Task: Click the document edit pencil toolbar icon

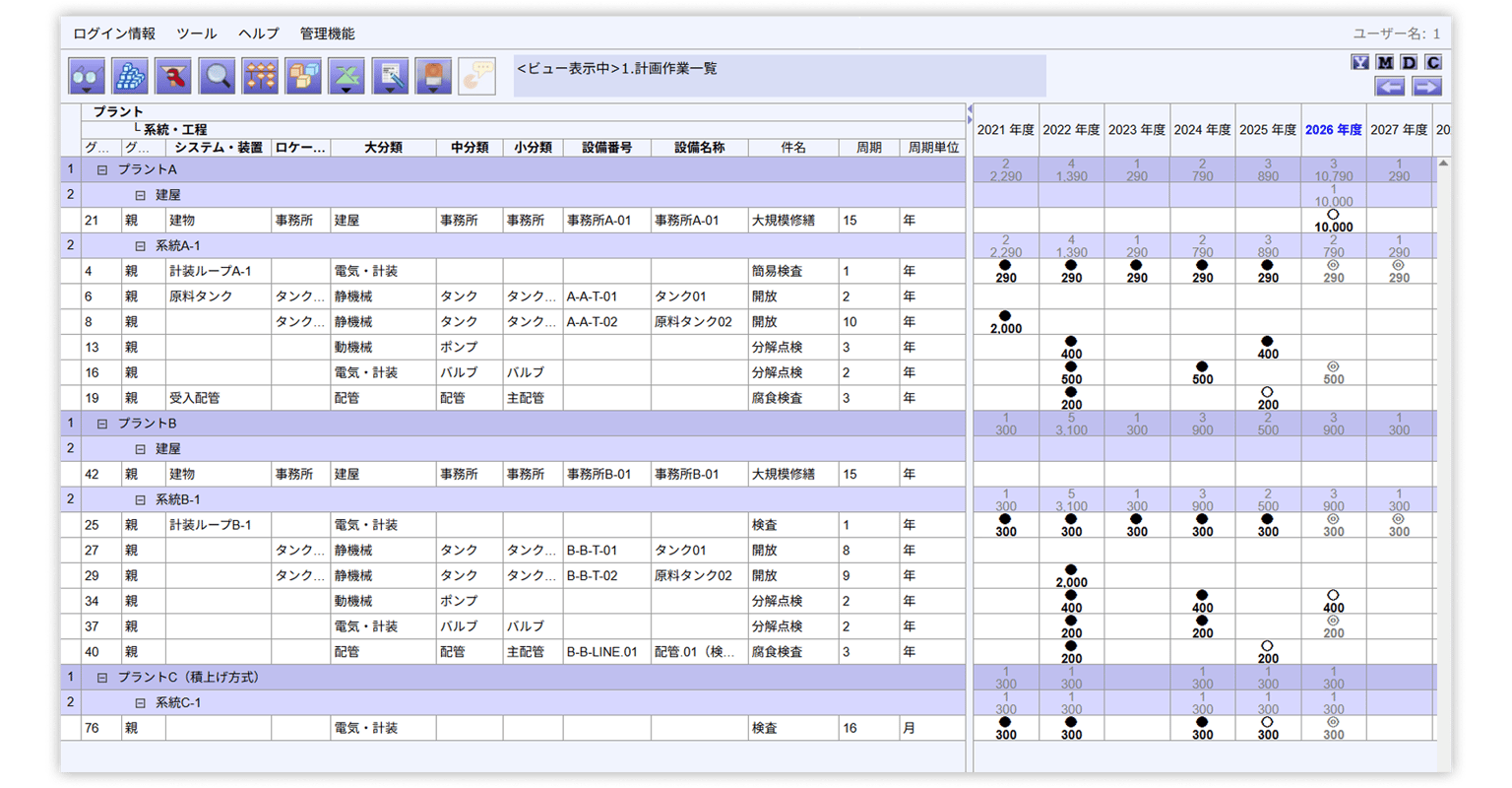Action: point(390,77)
